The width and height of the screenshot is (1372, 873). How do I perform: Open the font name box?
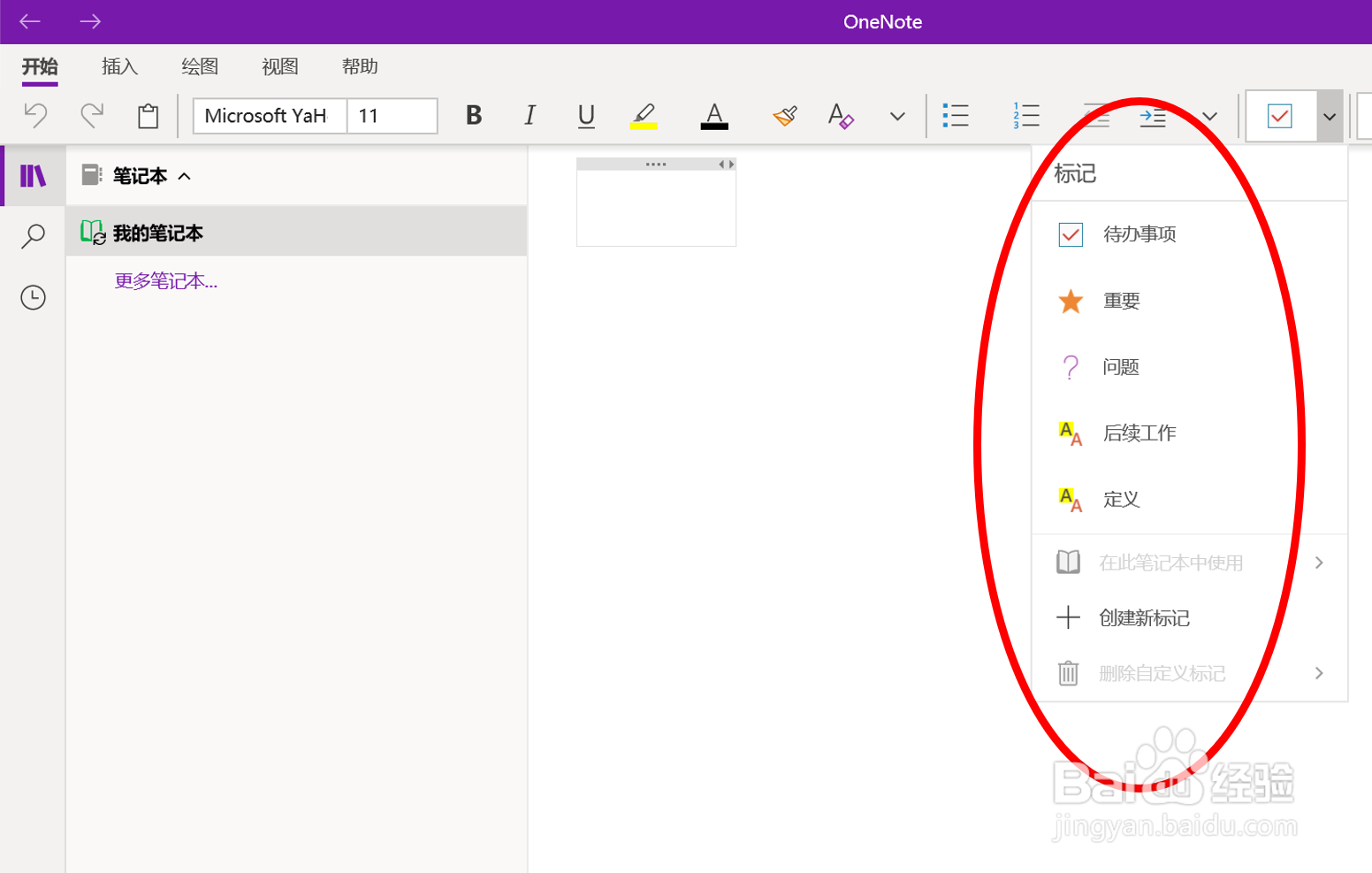coord(269,116)
